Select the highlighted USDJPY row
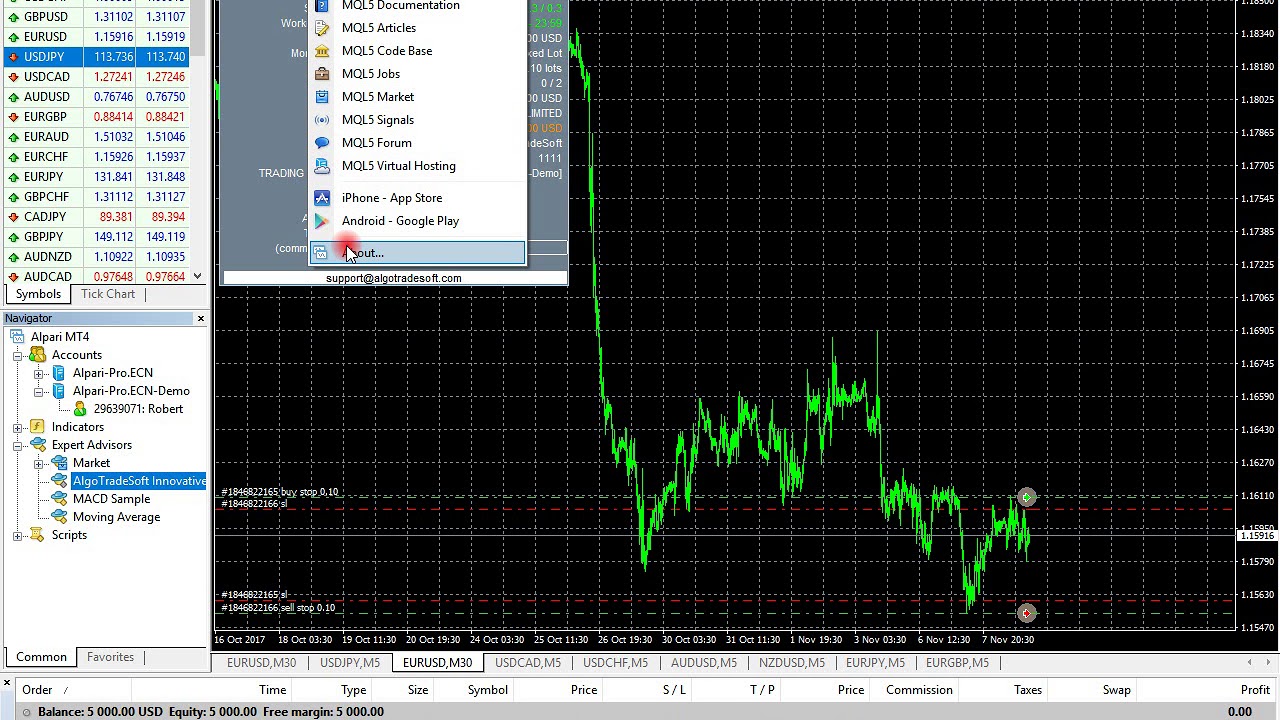The image size is (1280, 720). point(97,57)
